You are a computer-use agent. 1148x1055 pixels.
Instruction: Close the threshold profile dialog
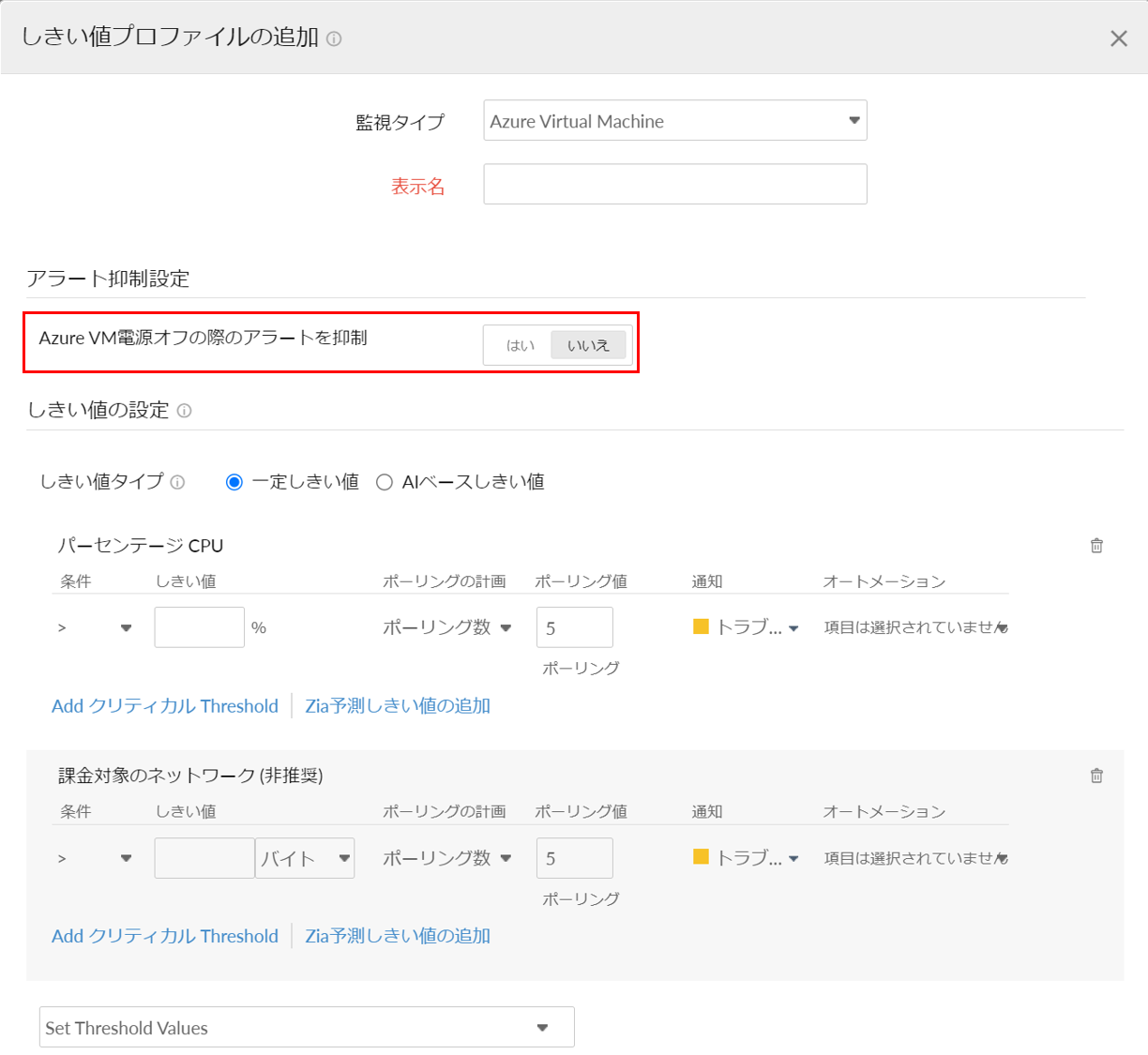(1119, 38)
